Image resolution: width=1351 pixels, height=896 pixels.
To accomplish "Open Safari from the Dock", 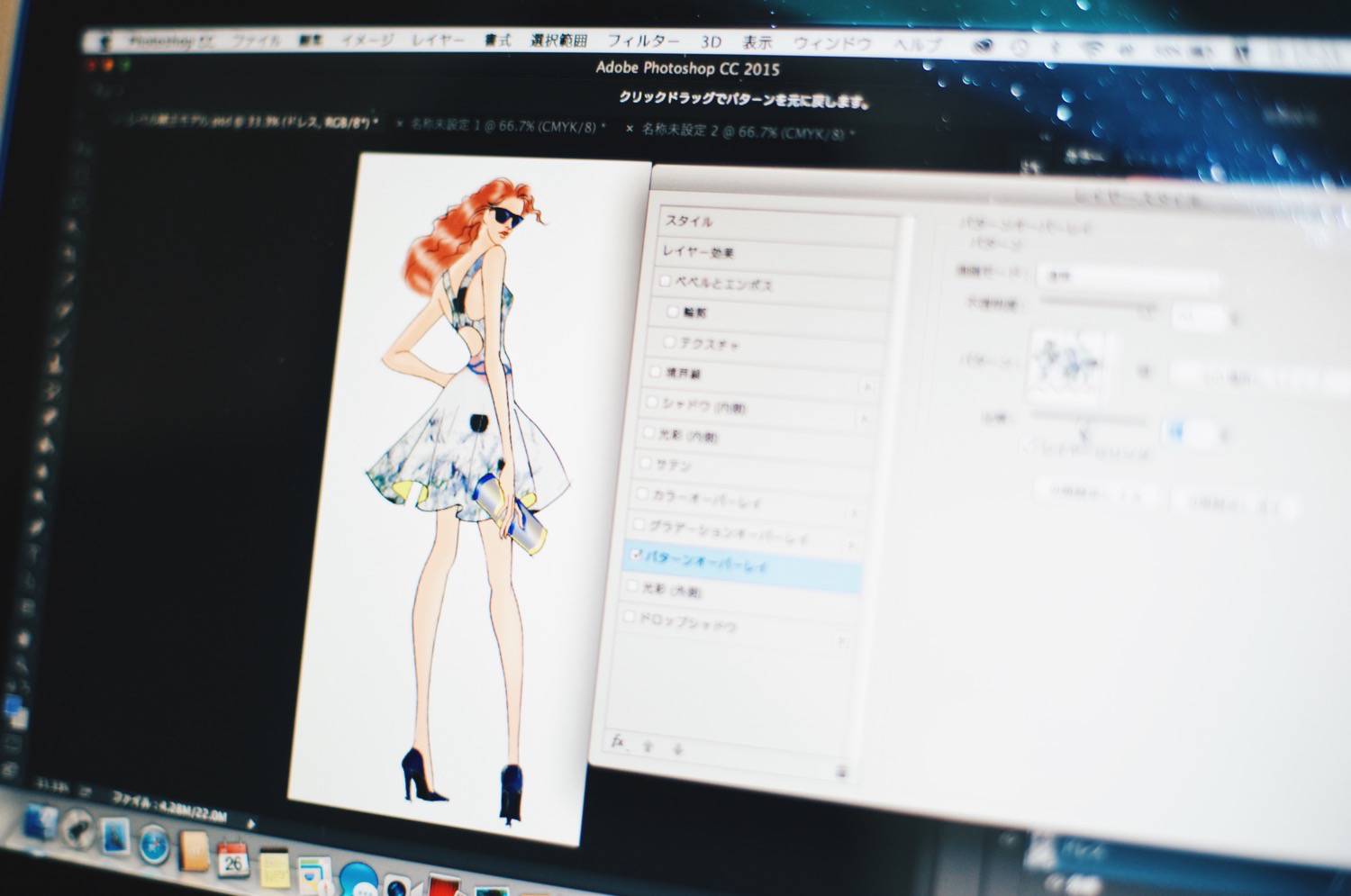I will 154,844.
